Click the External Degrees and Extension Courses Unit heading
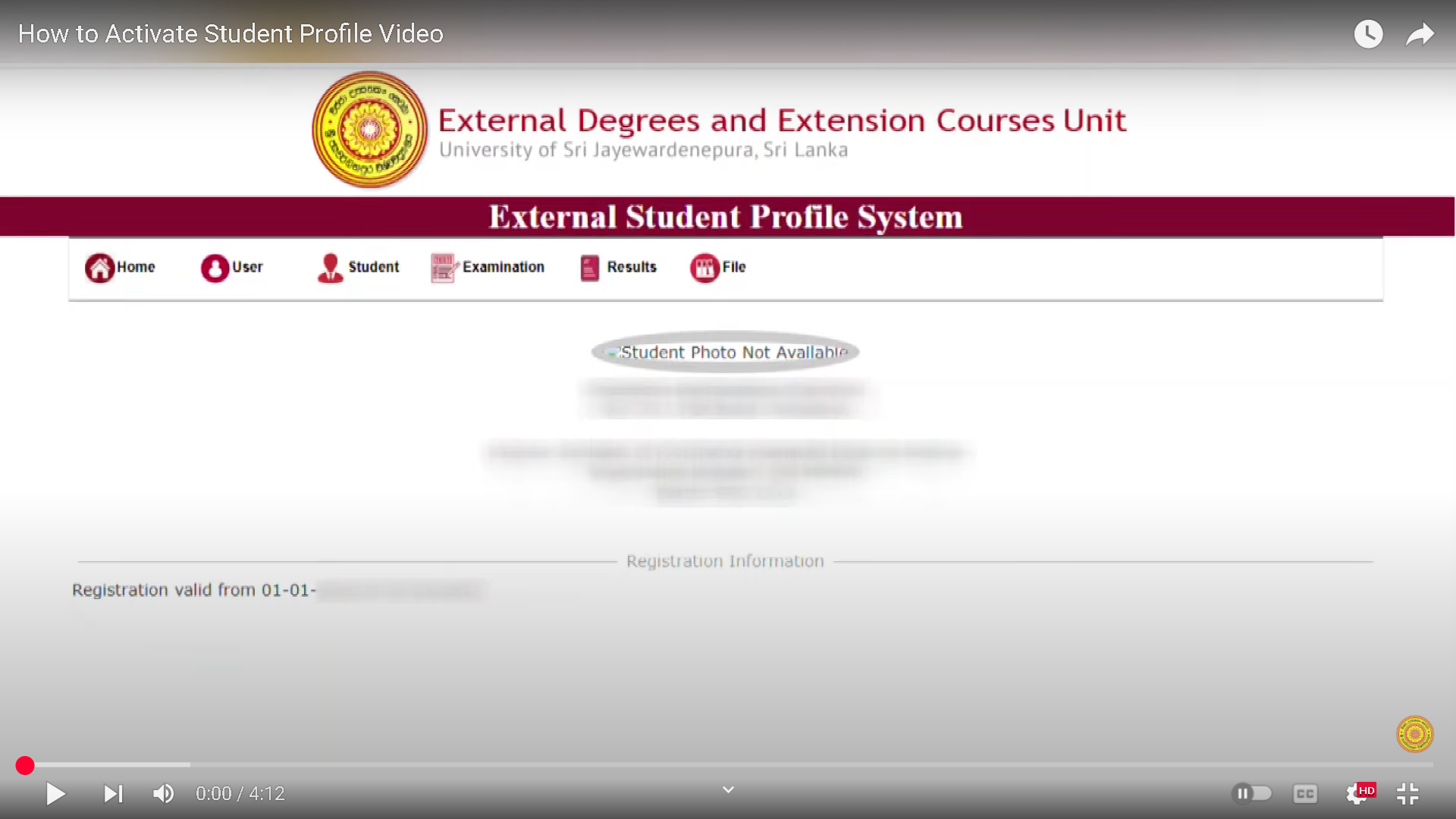Image resolution: width=1456 pixels, height=819 pixels. [x=782, y=121]
